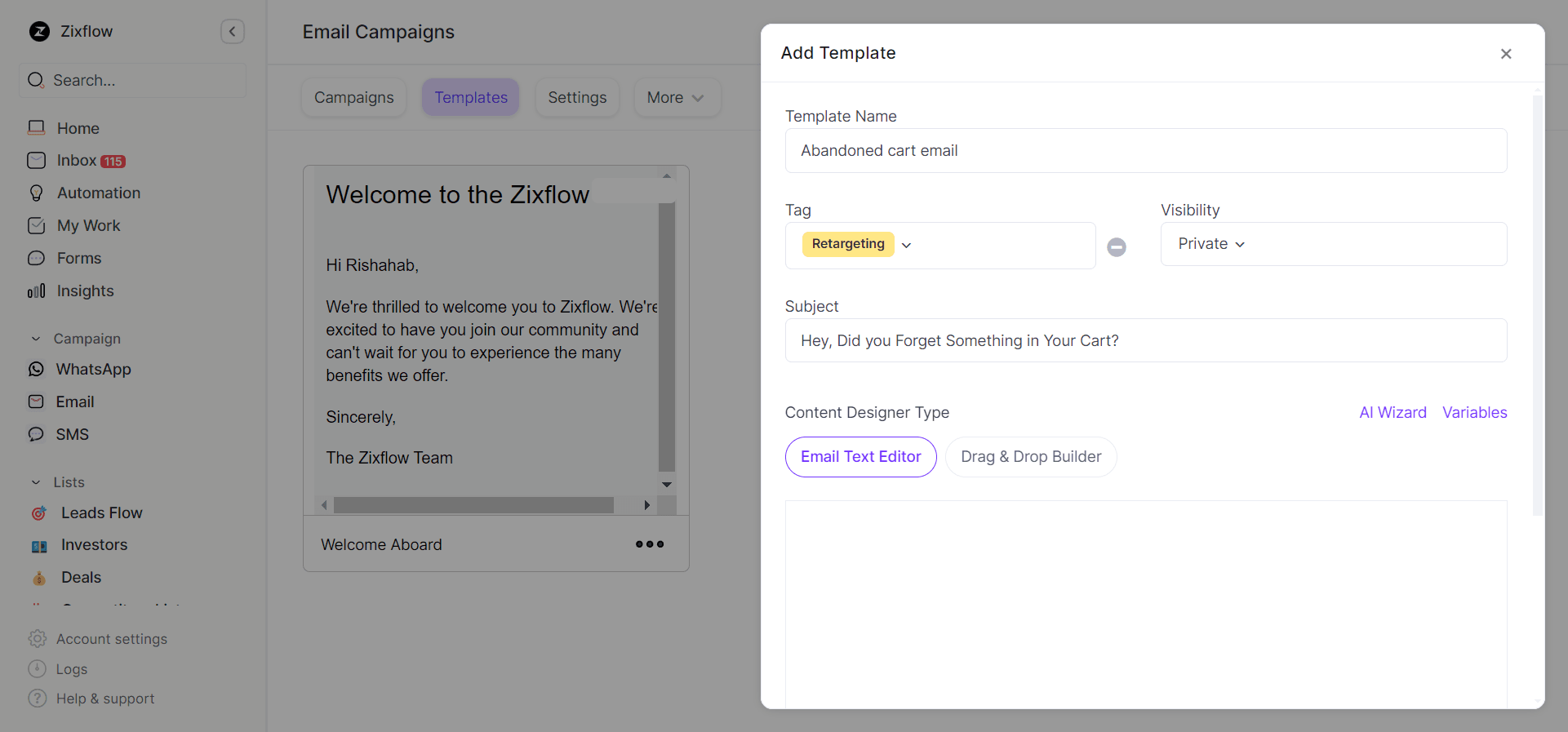This screenshot has width=1568, height=732.
Task: Expand the Private visibility dropdown
Action: pyautogui.click(x=1211, y=244)
